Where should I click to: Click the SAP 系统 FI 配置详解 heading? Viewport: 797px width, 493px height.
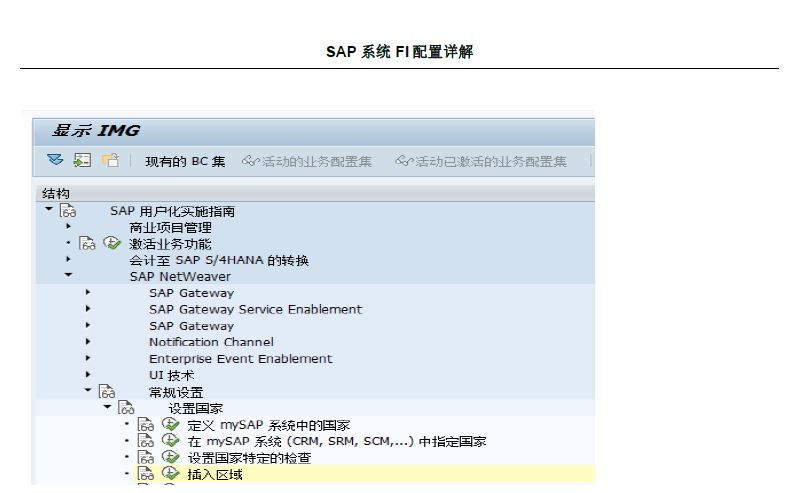click(x=400, y=51)
